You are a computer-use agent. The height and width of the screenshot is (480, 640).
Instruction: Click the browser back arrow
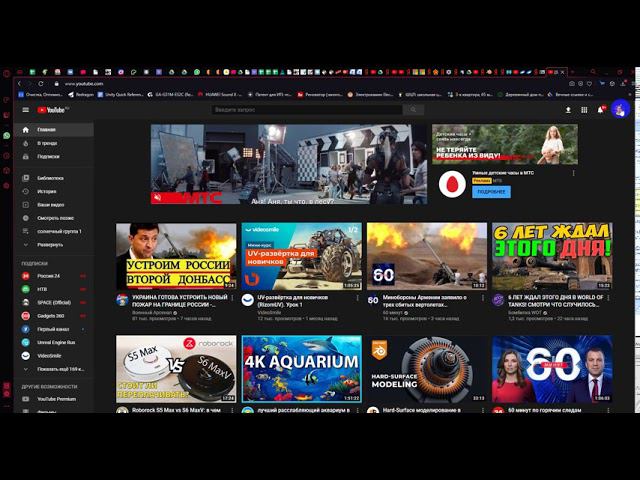point(19,84)
